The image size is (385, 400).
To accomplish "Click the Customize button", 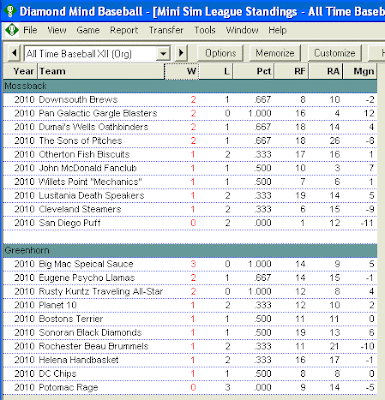I will [334, 53].
